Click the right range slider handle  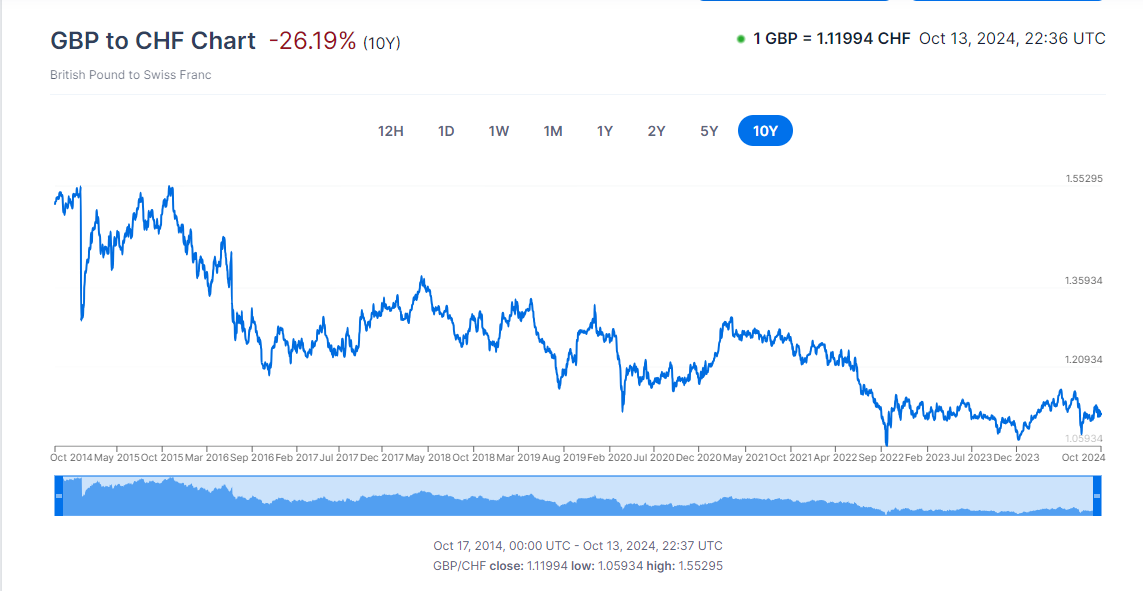click(x=1097, y=496)
